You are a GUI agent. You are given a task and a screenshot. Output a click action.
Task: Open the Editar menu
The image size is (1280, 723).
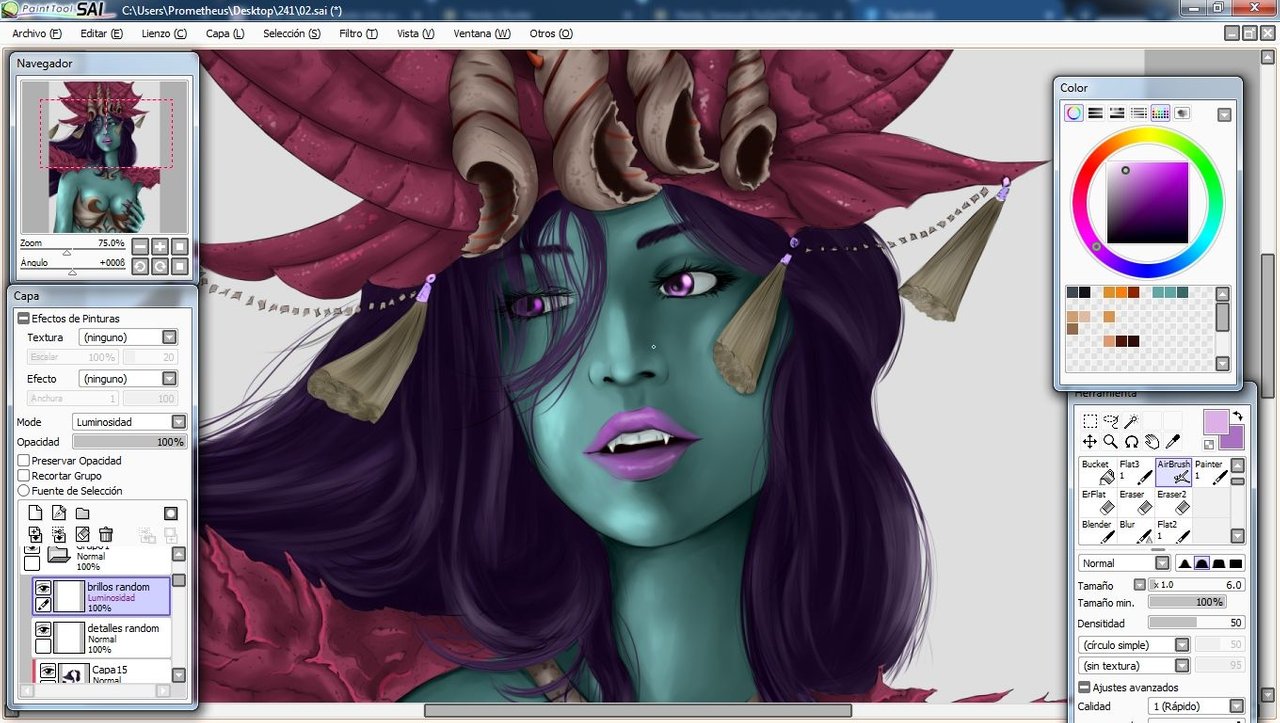(x=101, y=33)
